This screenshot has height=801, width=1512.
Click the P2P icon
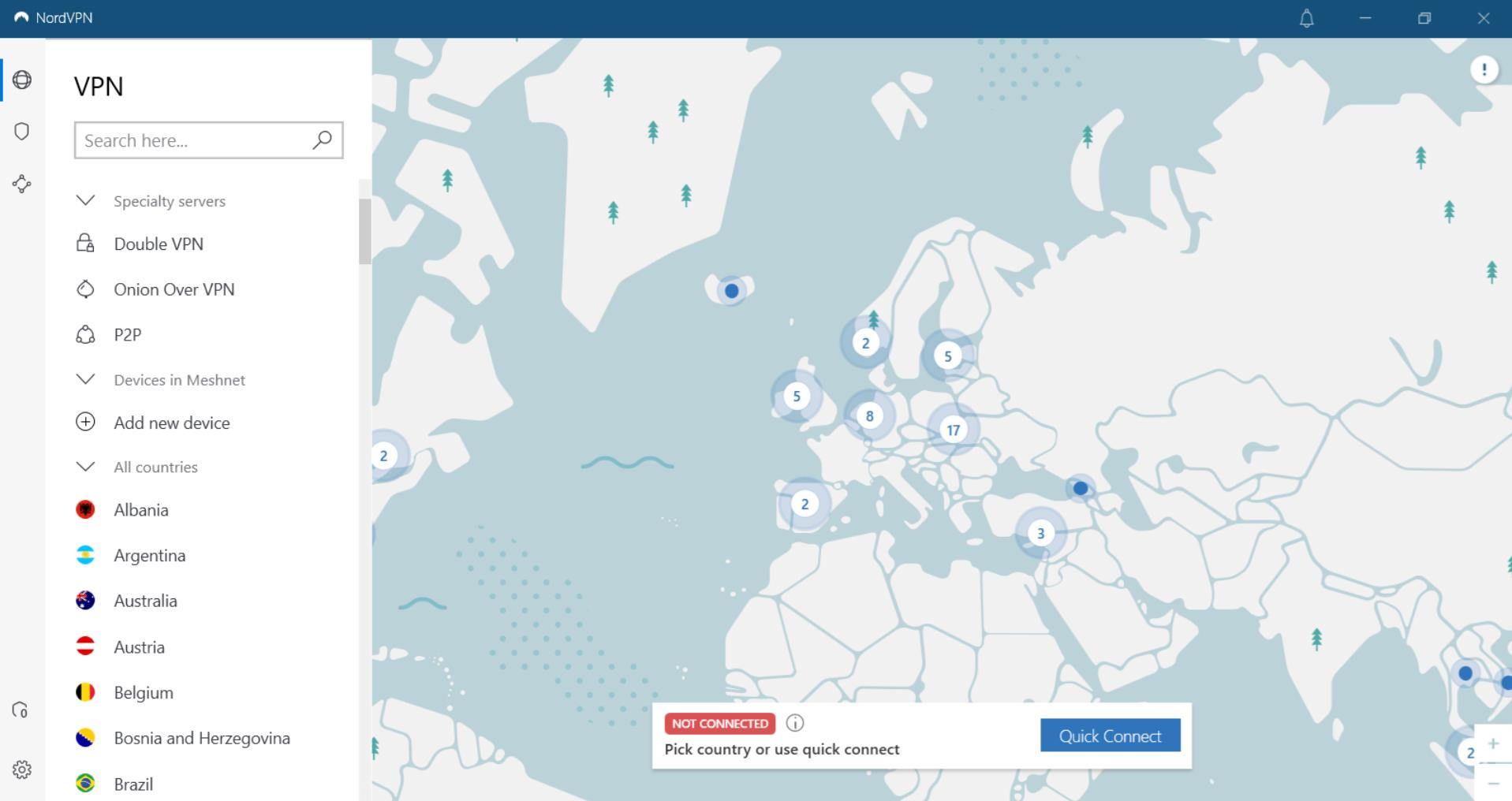(x=85, y=335)
